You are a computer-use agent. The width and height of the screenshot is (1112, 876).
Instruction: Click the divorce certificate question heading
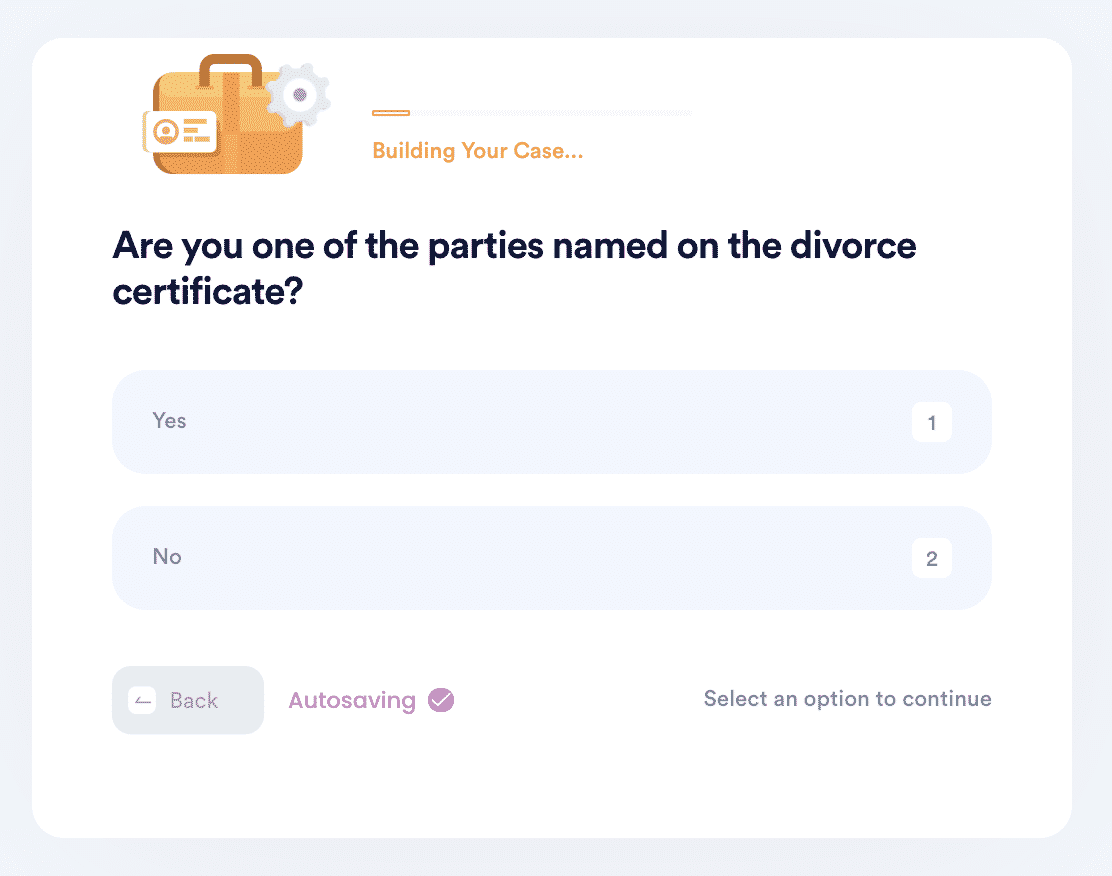[x=514, y=268]
